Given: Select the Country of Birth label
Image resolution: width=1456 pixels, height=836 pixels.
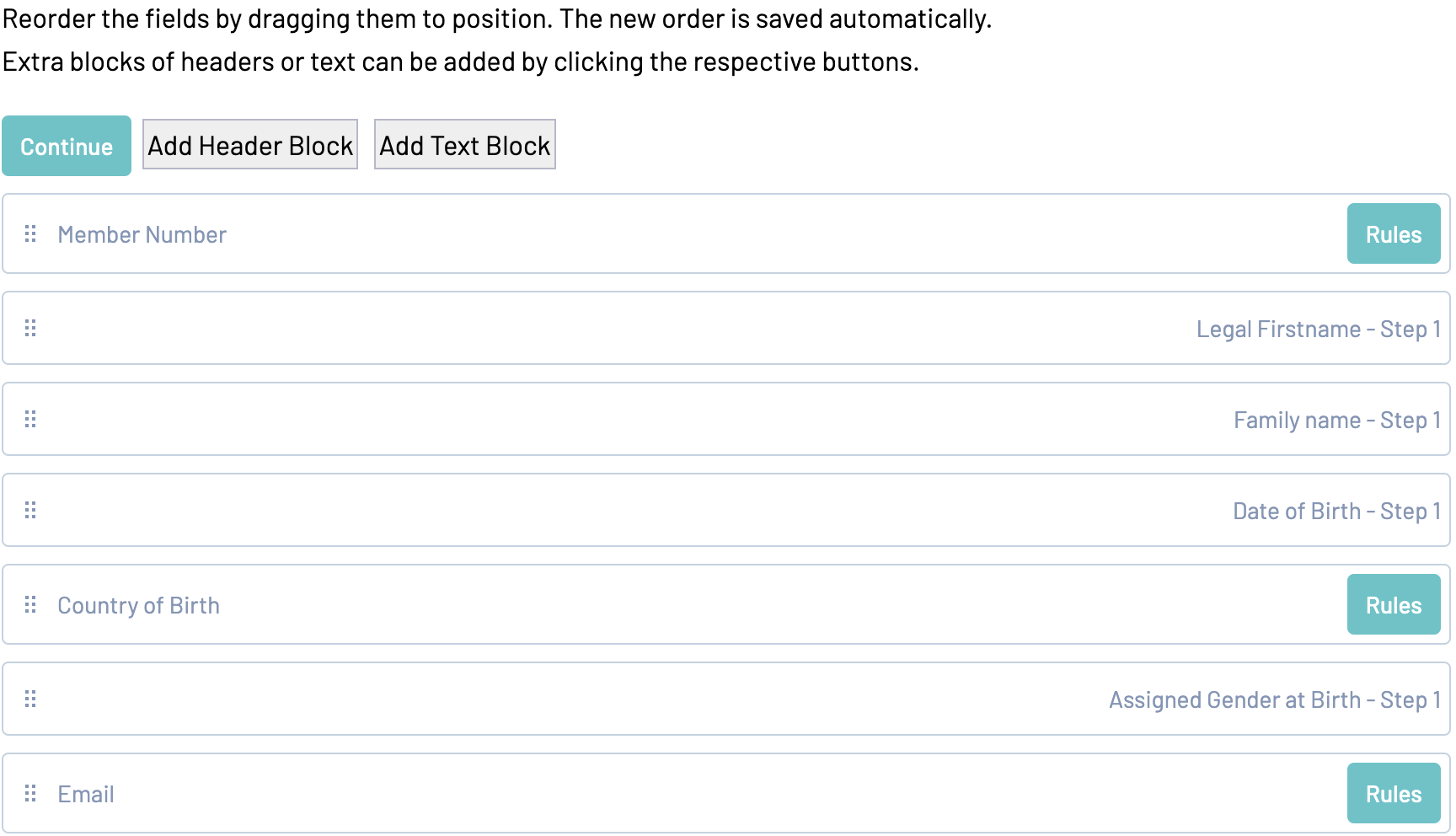Looking at the screenshot, I should [138, 605].
